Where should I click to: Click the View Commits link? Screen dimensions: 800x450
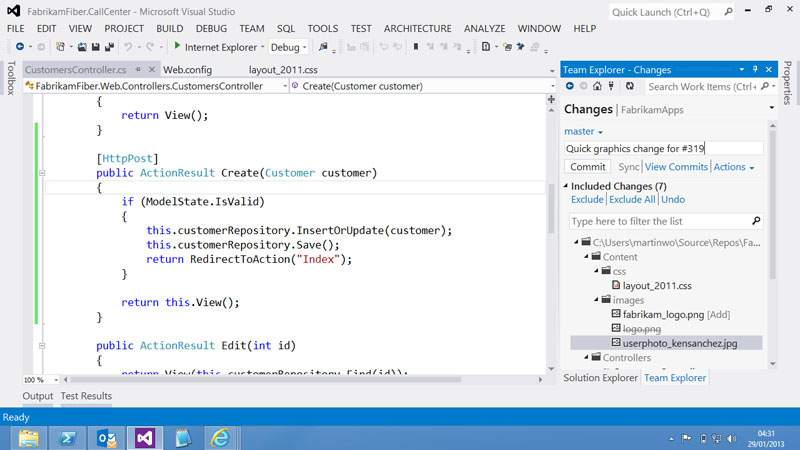[x=676, y=167]
